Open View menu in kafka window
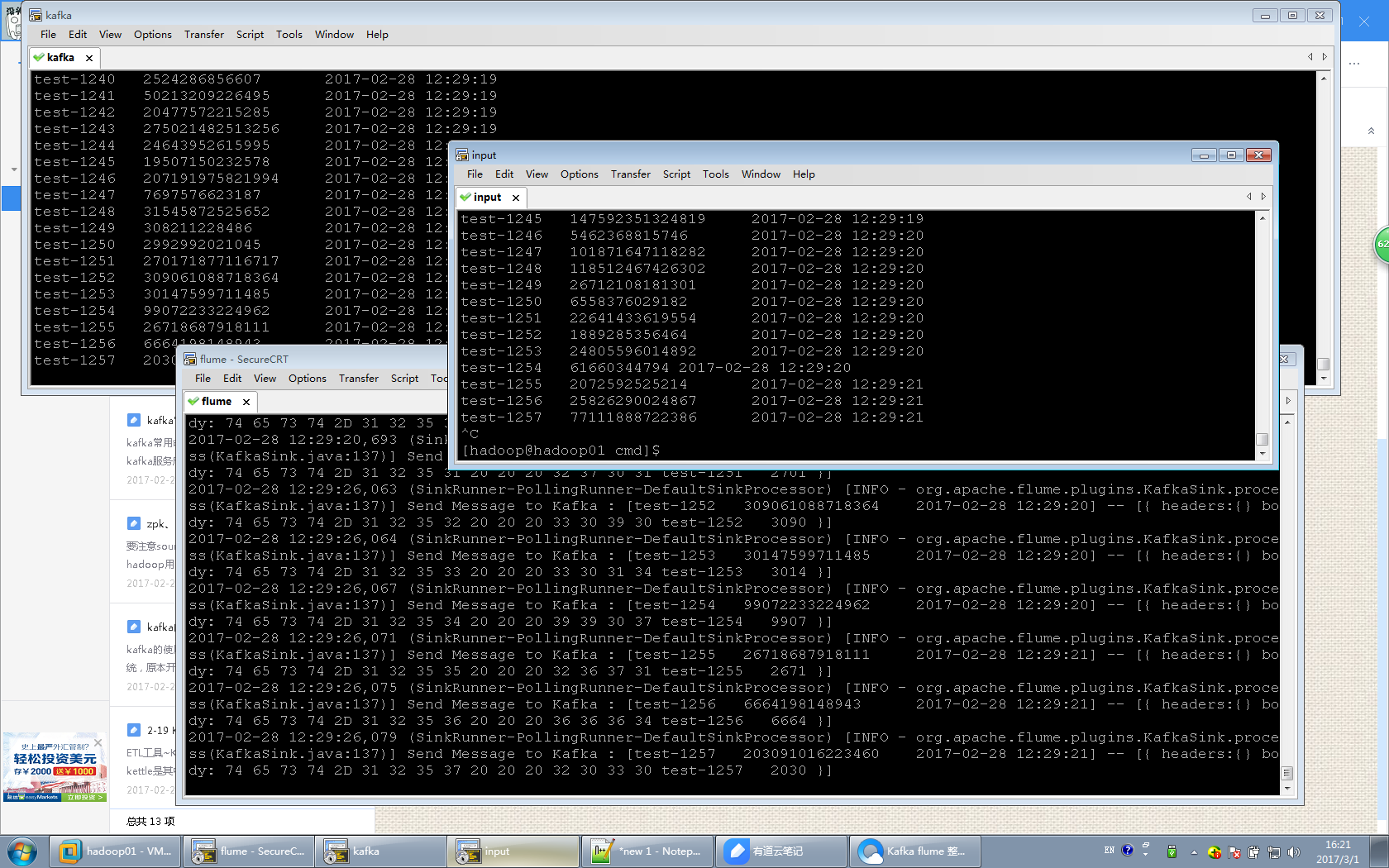 tap(110, 34)
